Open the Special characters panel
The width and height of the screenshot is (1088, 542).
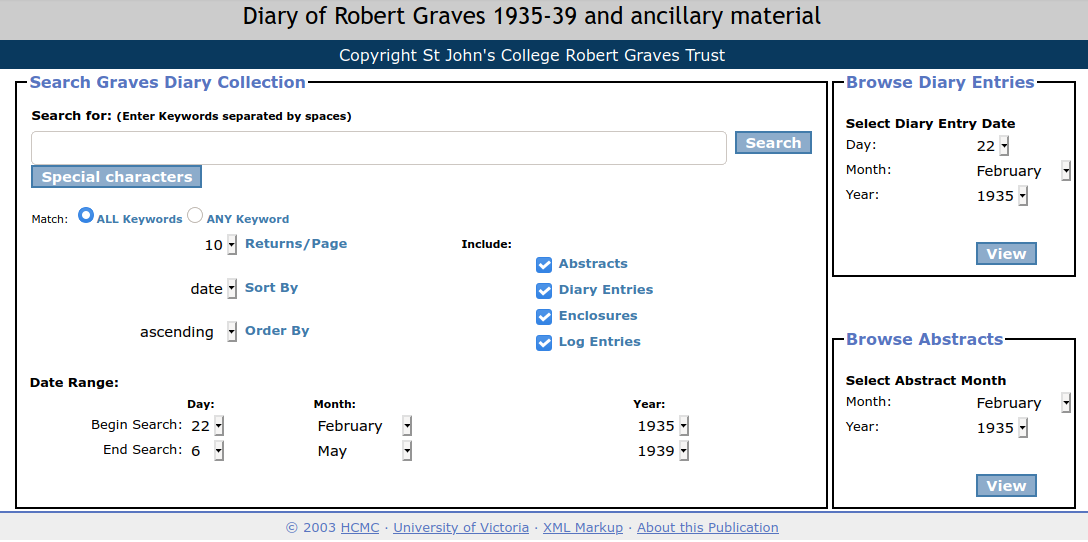coord(117,176)
